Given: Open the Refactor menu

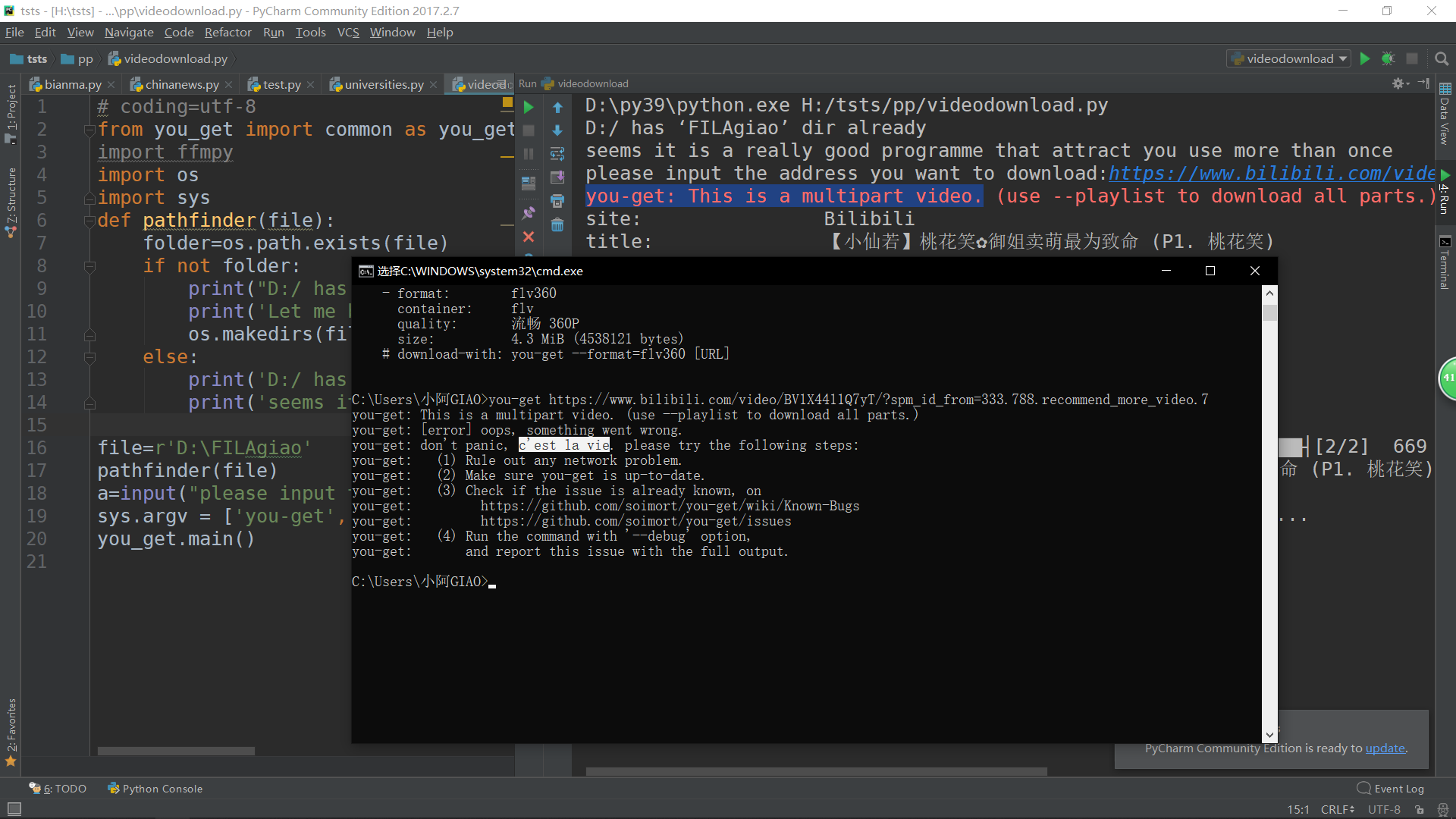Looking at the screenshot, I should [227, 32].
